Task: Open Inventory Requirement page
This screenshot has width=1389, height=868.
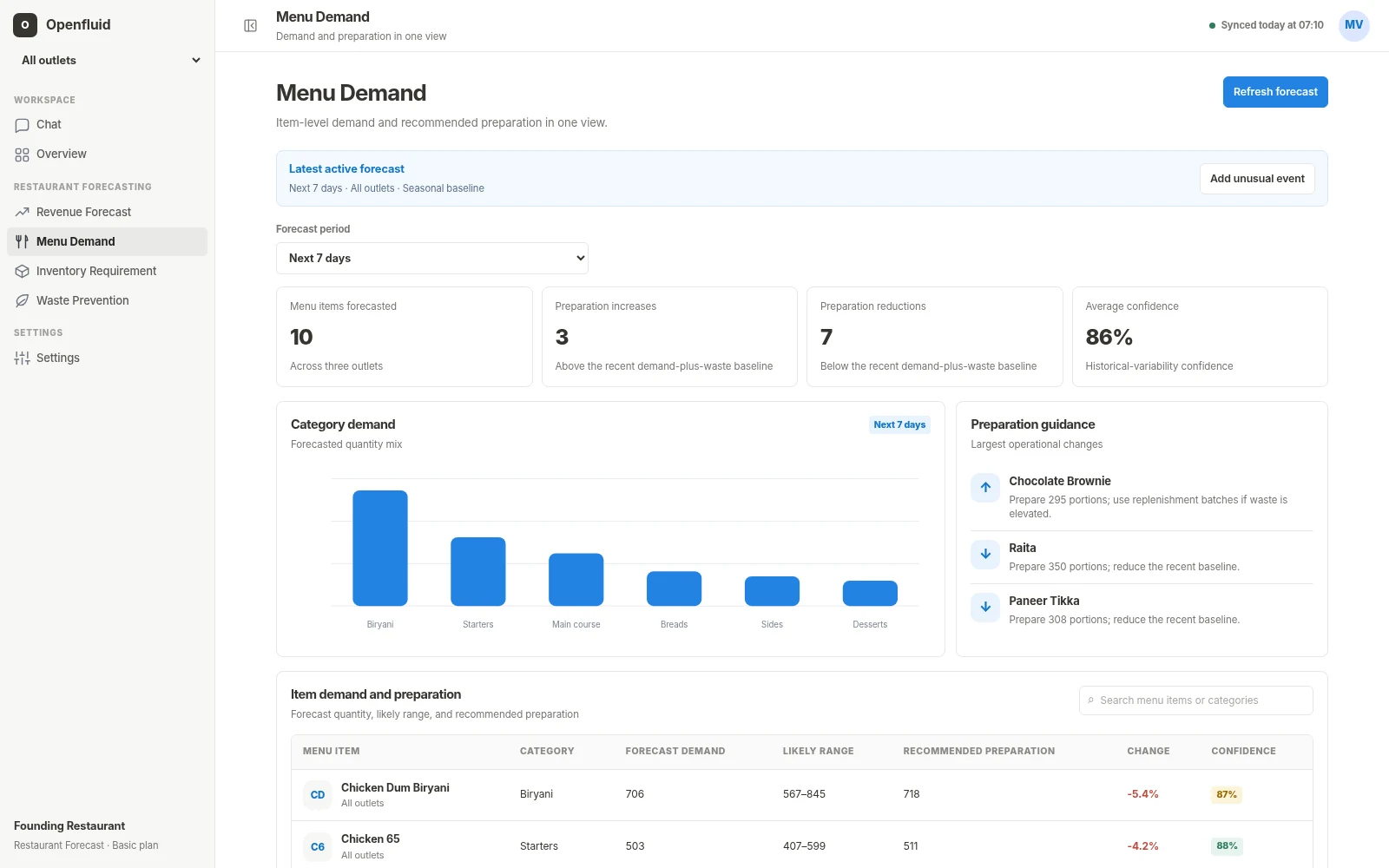Action: coord(107,272)
